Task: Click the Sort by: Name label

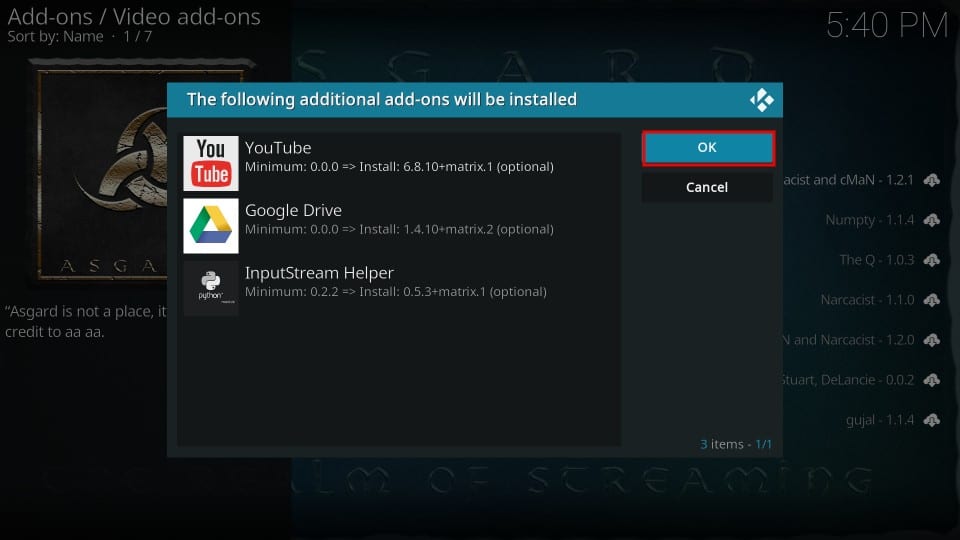Action: tap(56, 37)
